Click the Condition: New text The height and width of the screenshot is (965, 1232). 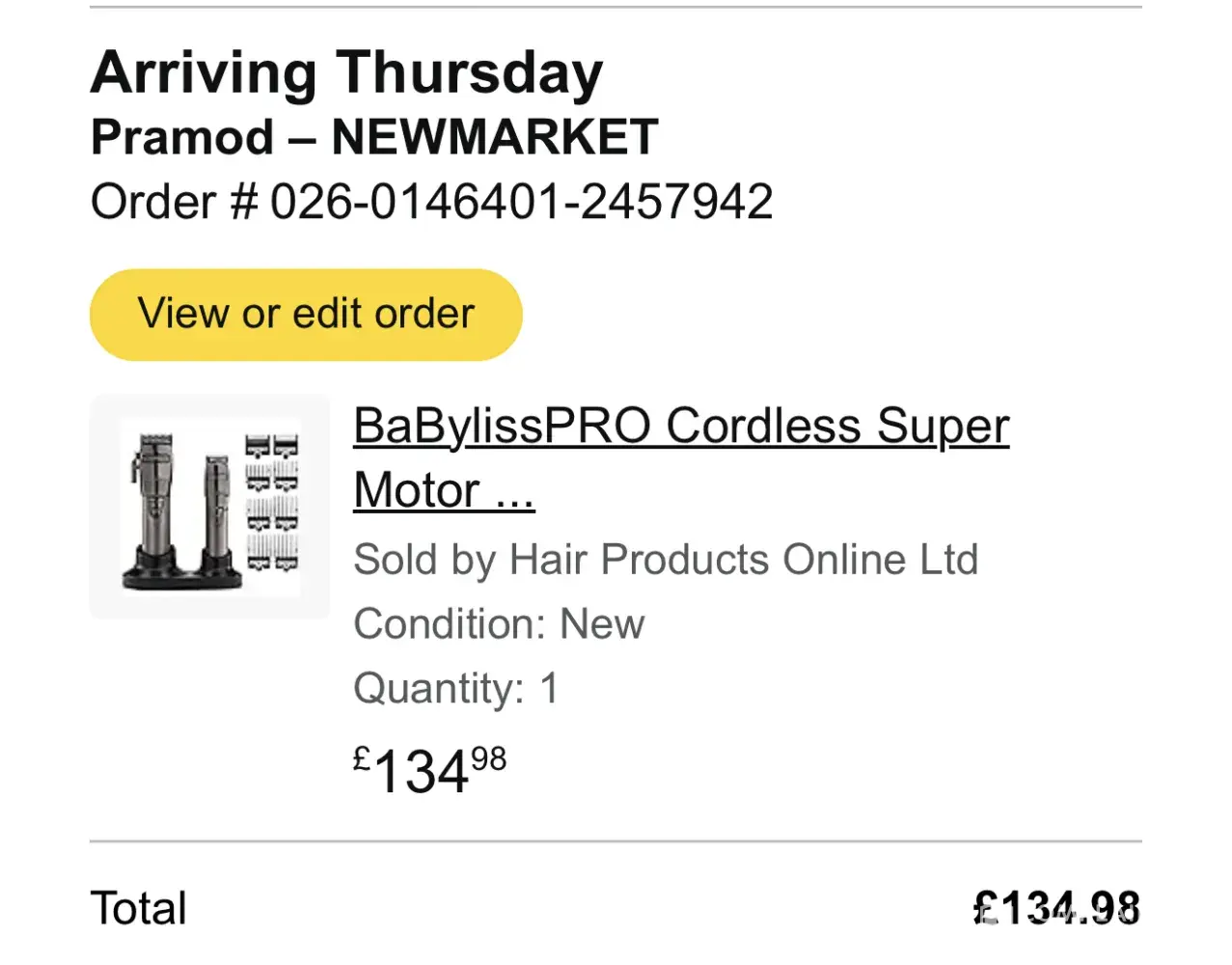(x=498, y=624)
